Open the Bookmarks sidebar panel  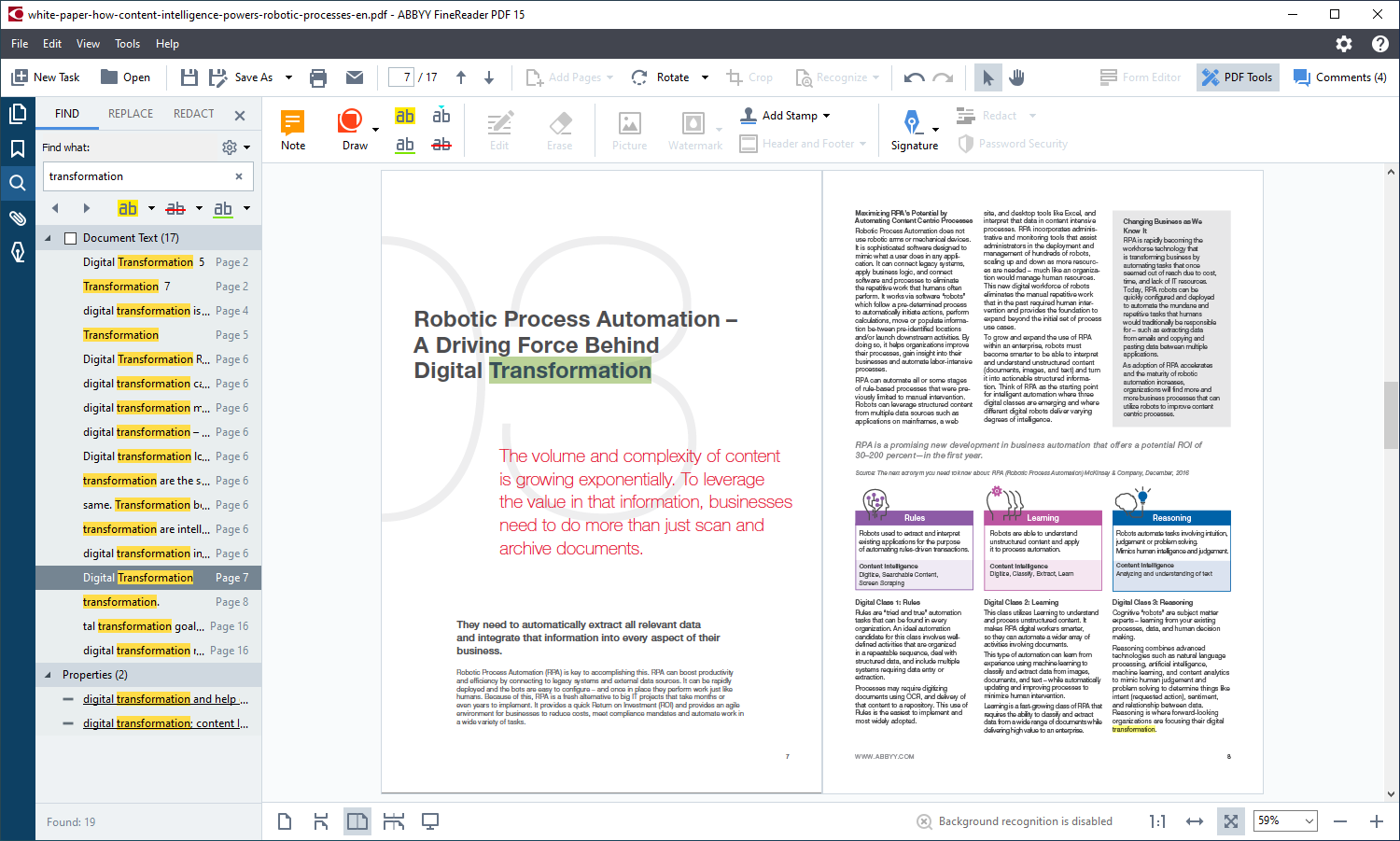18,148
